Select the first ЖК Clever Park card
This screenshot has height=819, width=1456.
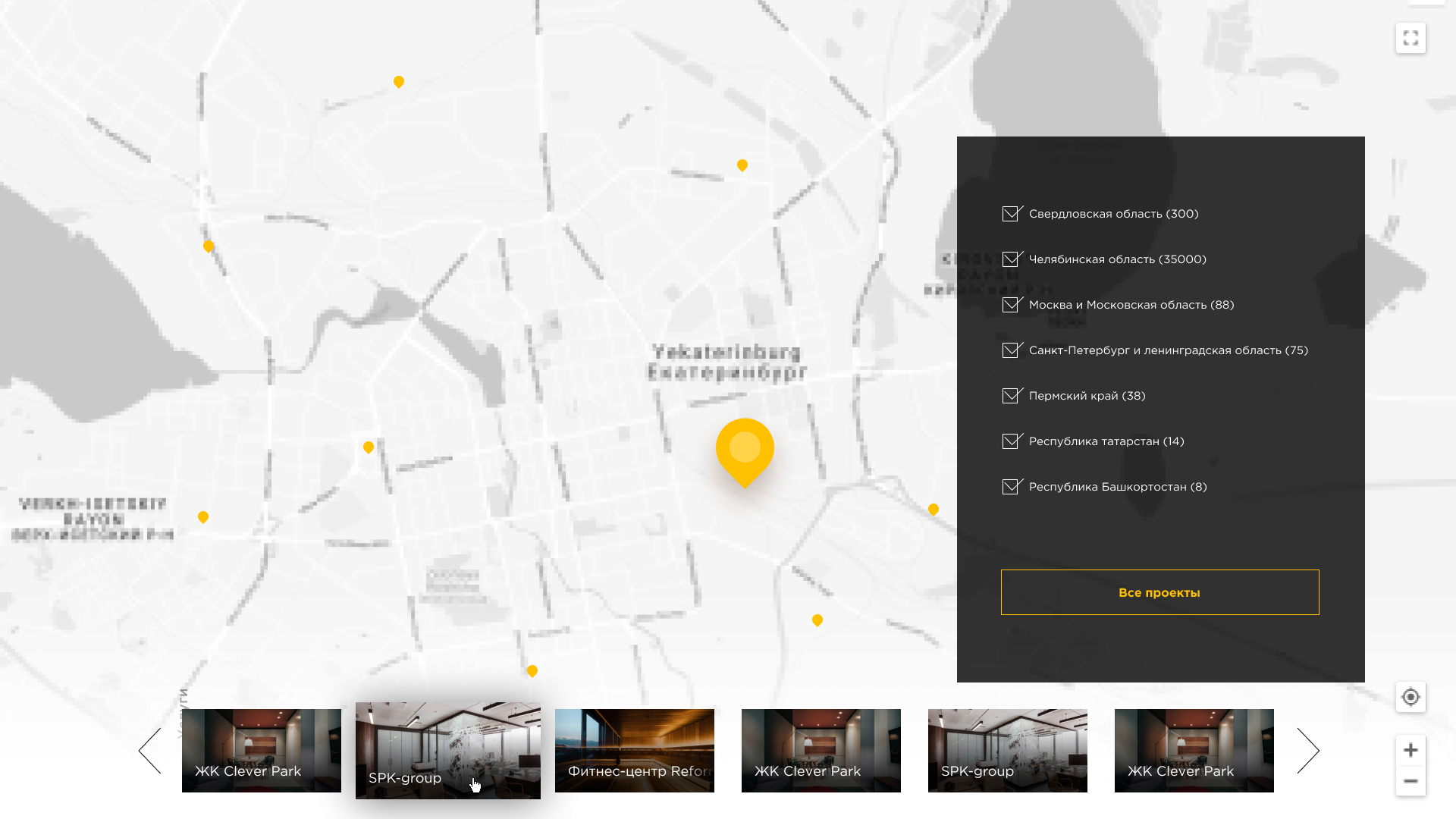262,751
